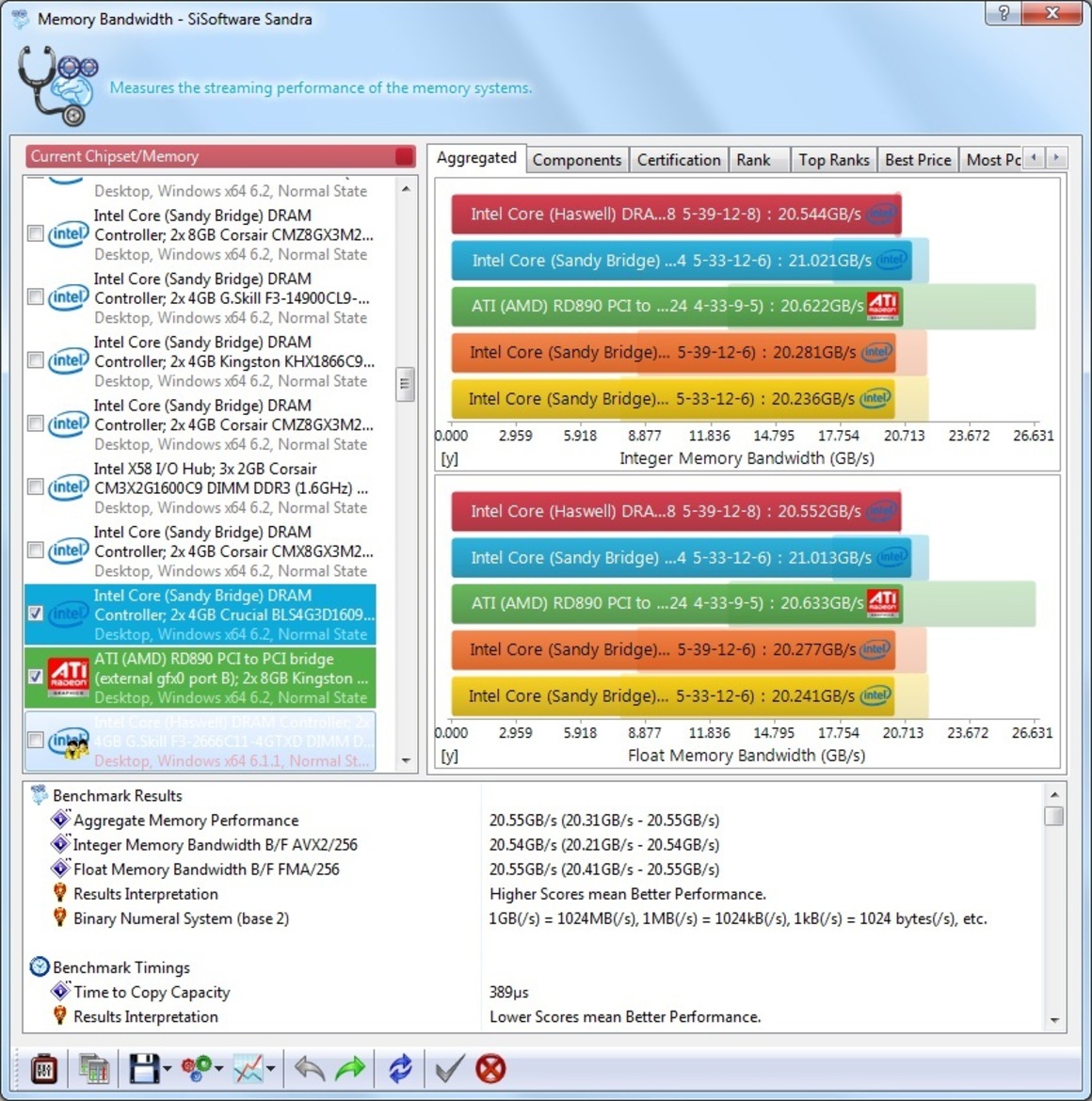Uncheck the ATI RD890 PCI bridge checkbox
This screenshot has width=1092, height=1101.
[x=35, y=677]
